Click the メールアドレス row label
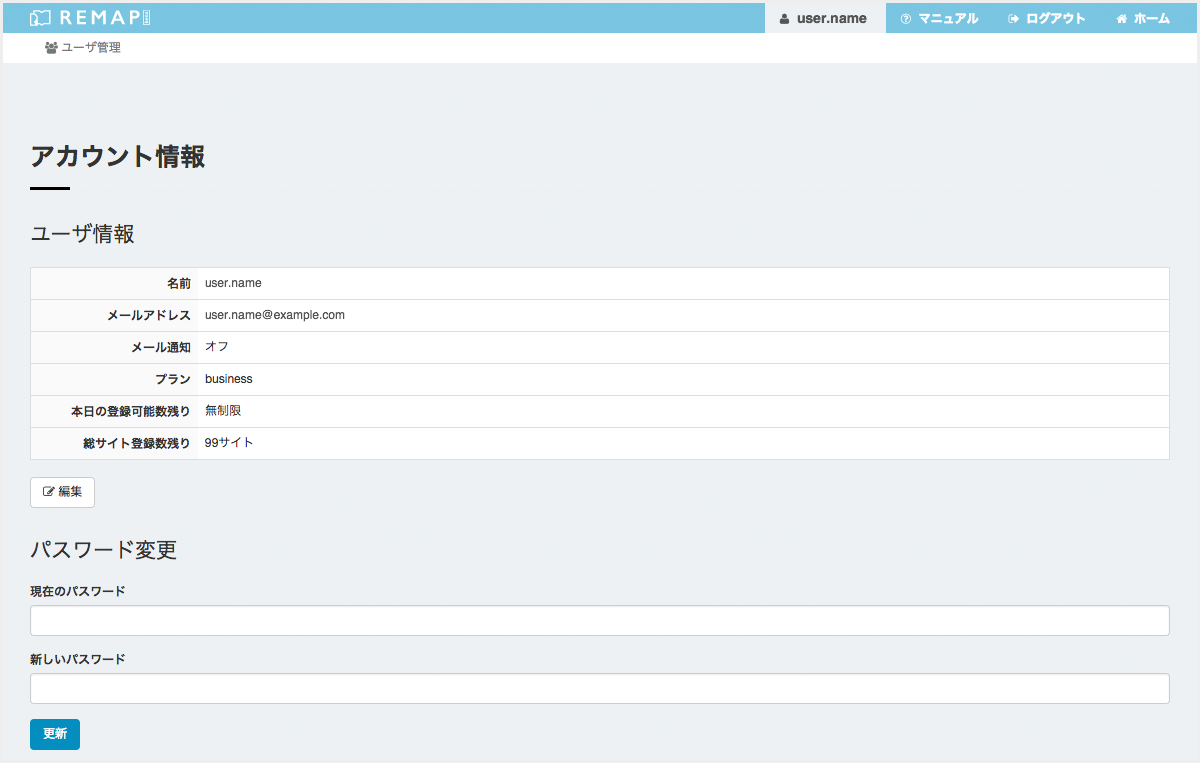This screenshot has width=1200, height=763. tap(149, 316)
